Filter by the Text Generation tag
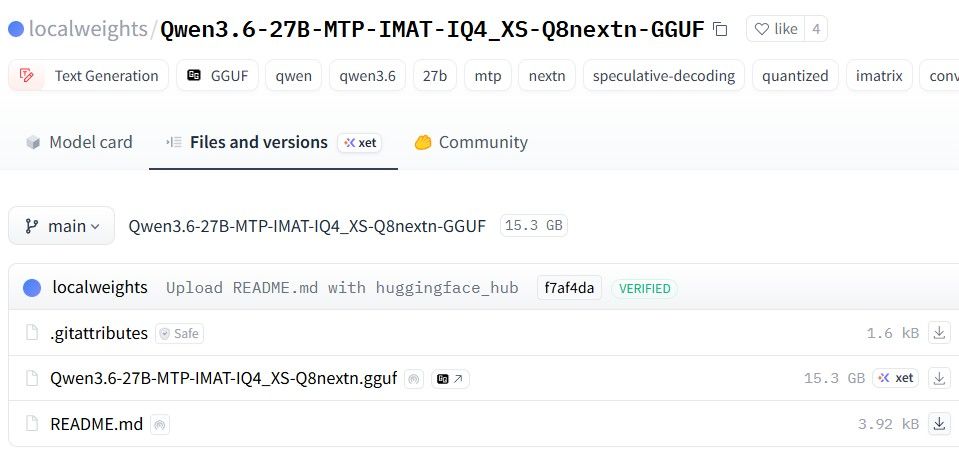Image resolution: width=959 pixels, height=464 pixels. [89, 76]
